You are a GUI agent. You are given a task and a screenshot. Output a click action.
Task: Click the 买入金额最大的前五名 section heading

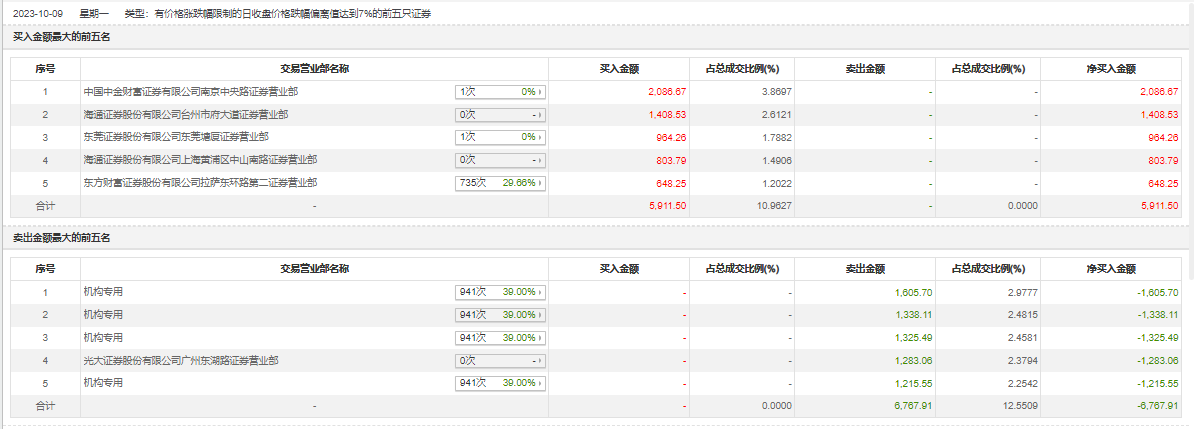click(62, 37)
